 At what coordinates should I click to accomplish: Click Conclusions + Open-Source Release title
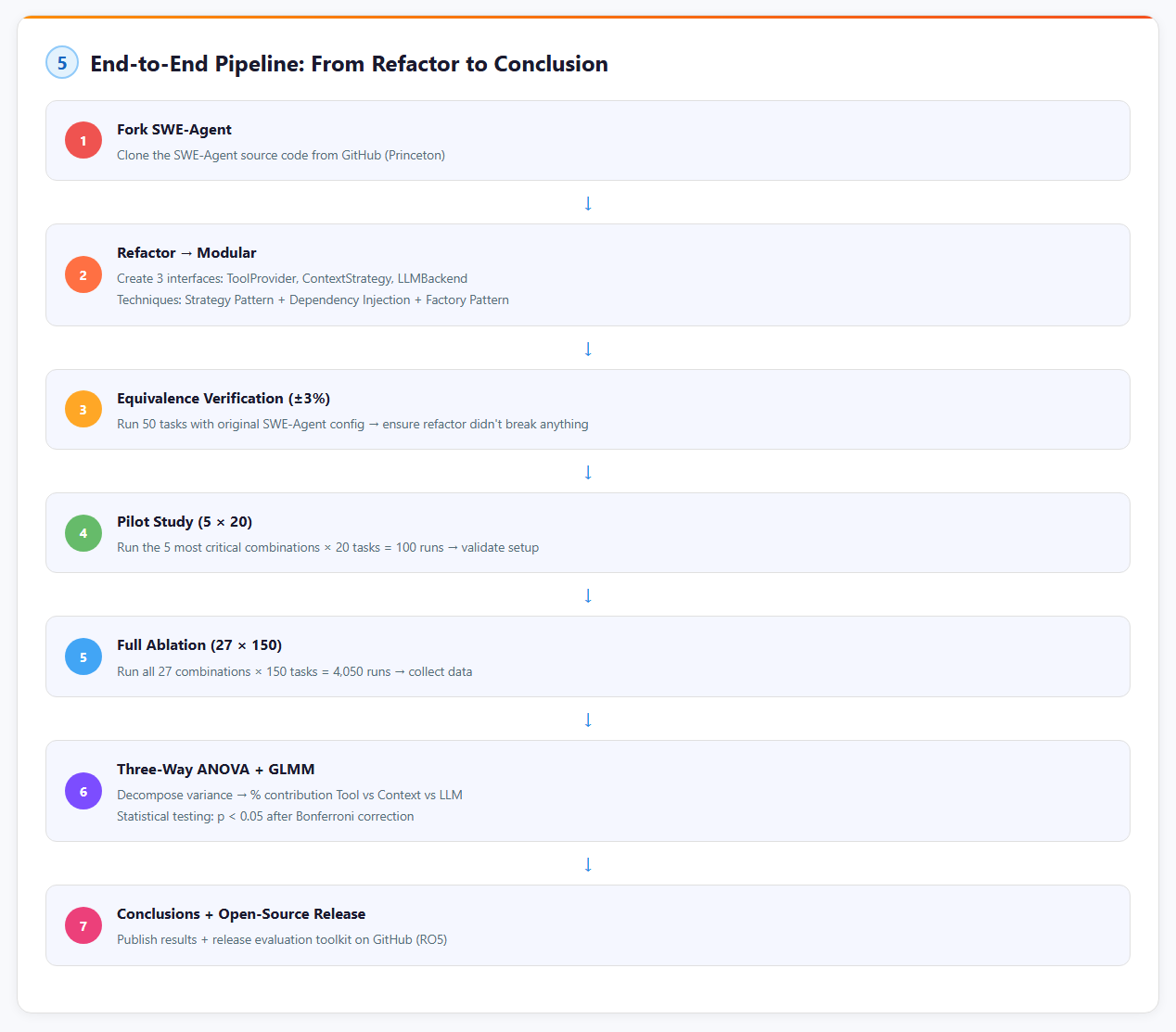click(241, 914)
